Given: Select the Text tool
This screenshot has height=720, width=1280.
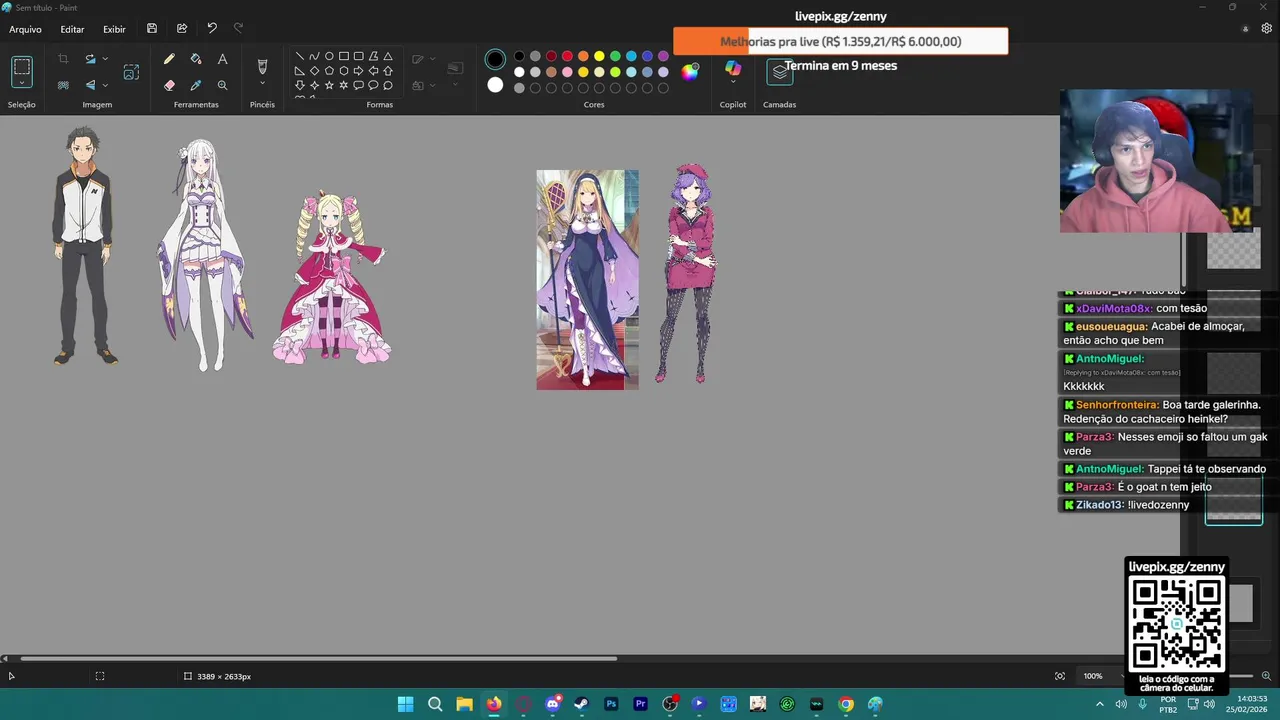Looking at the screenshot, I should pyautogui.click(x=222, y=59).
